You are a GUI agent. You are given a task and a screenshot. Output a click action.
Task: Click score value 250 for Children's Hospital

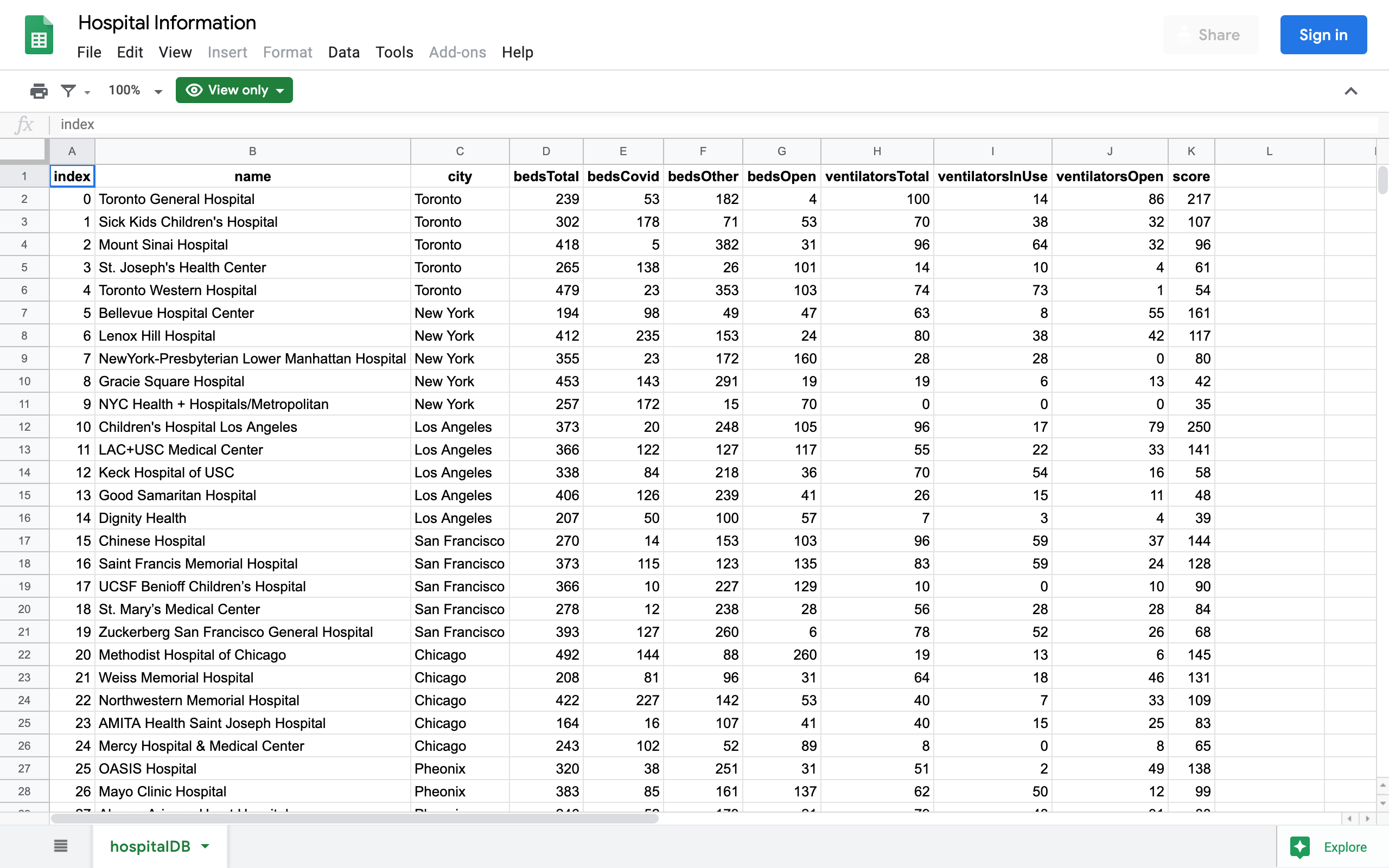pyautogui.click(x=1191, y=426)
